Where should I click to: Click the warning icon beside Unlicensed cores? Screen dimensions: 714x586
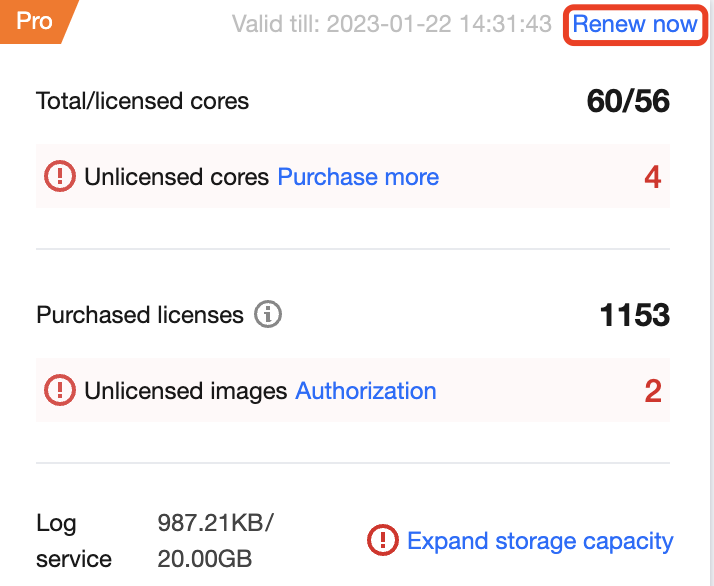(60, 177)
